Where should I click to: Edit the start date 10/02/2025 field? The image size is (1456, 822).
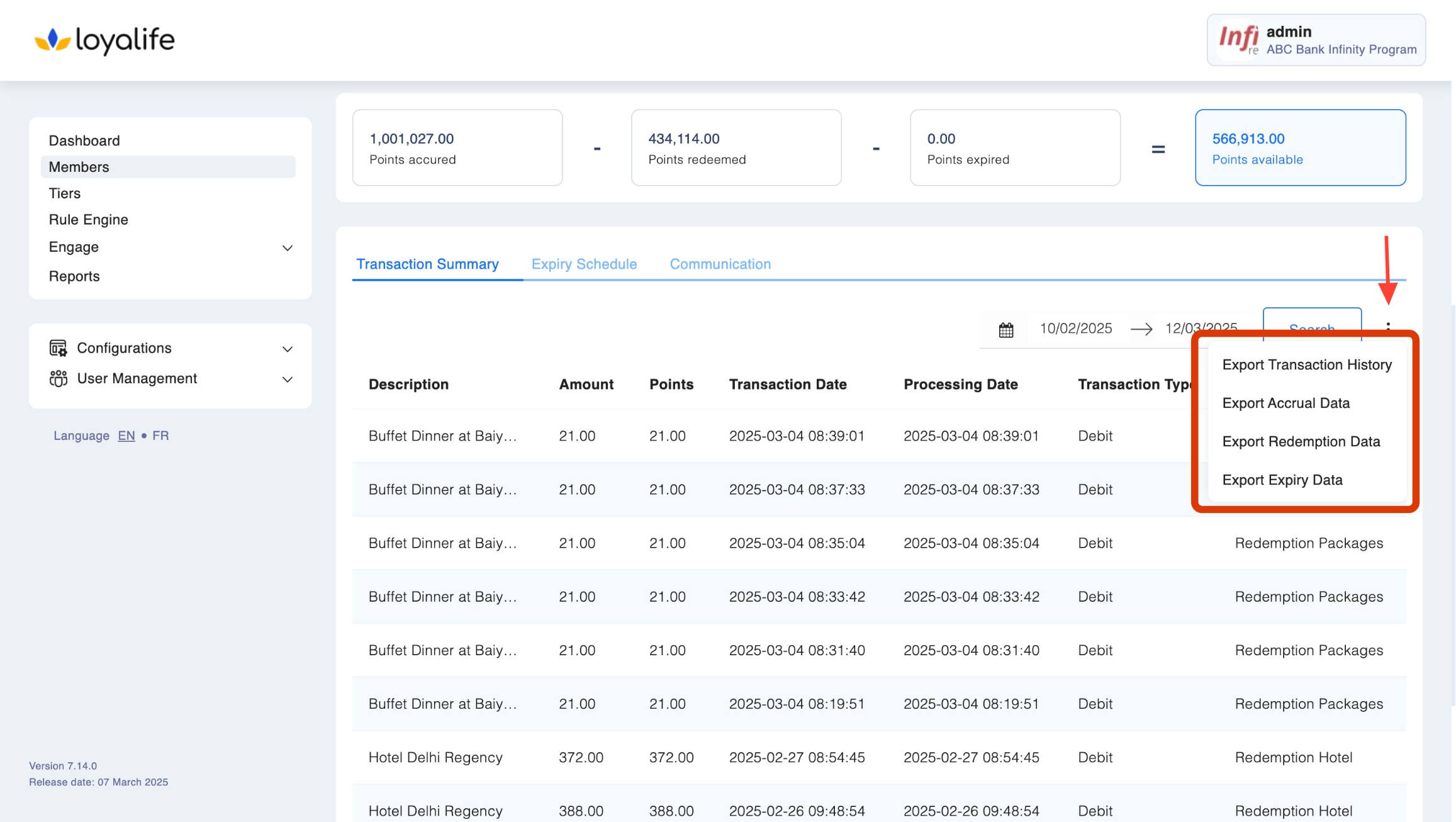1075,329
